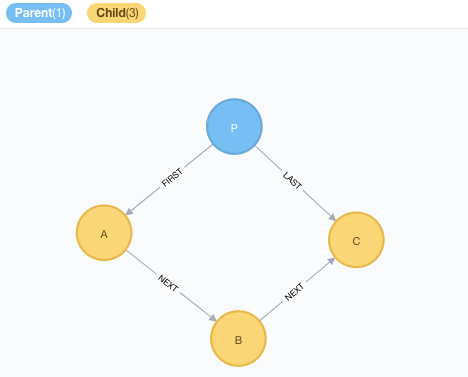
Task: Click the FIRST arrowhead touching node A
Action: tap(129, 212)
